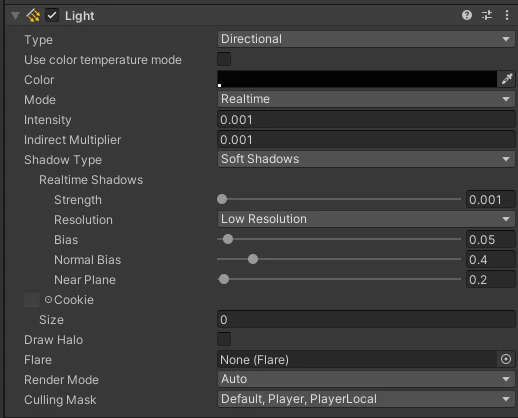Open the Light component help reference
518x418 pixels.
click(467, 15)
